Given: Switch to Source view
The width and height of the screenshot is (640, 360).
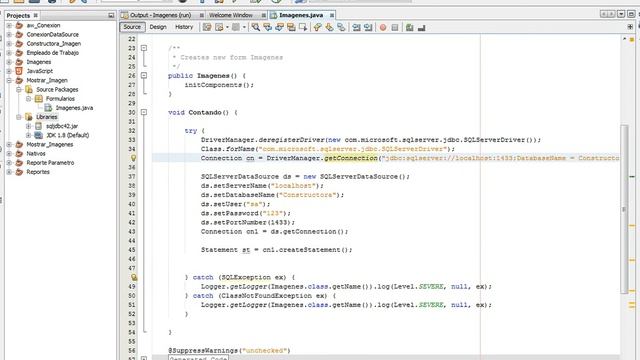Looking at the screenshot, I should tap(132, 27).
